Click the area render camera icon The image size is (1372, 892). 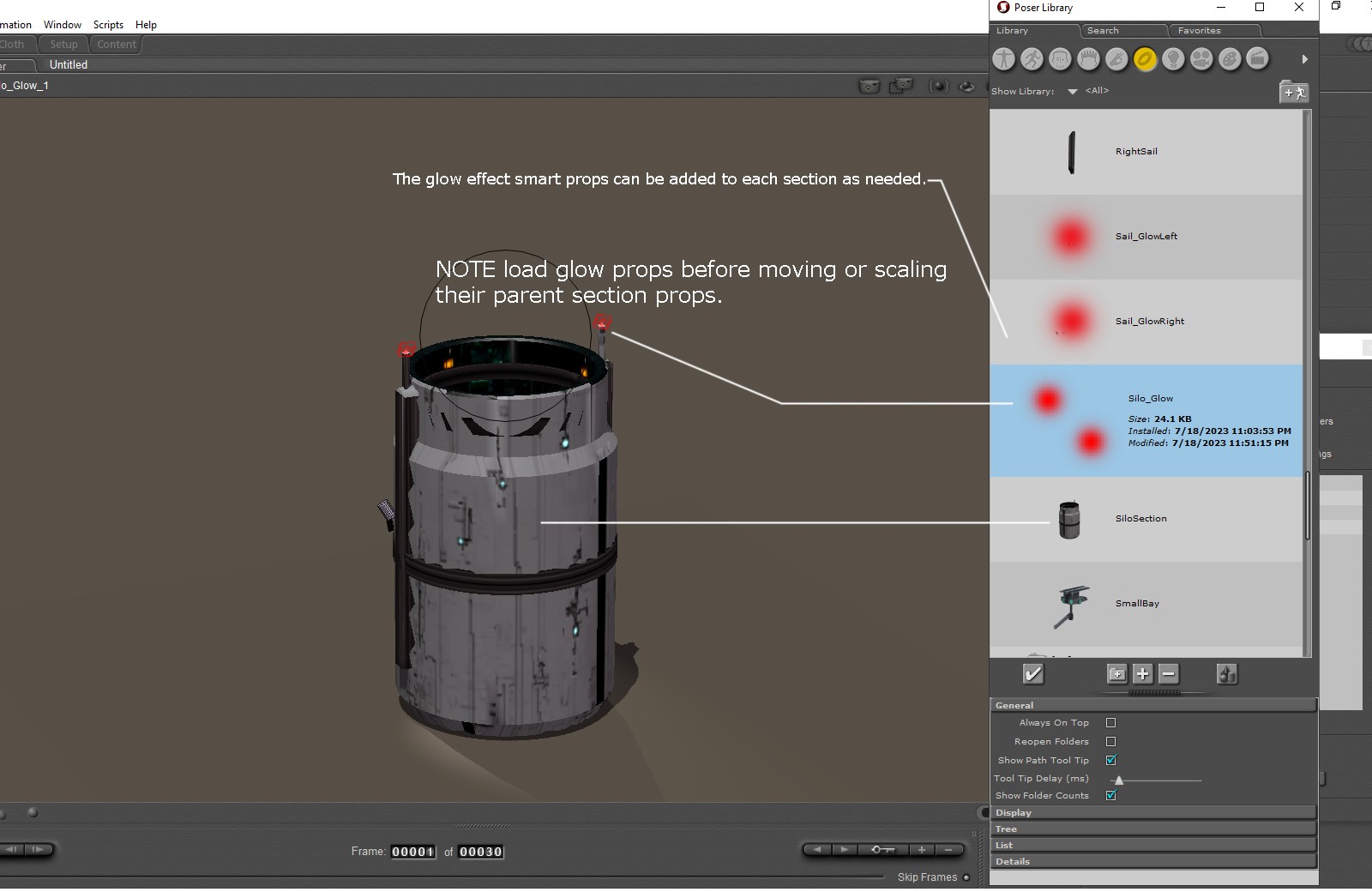coord(901,86)
